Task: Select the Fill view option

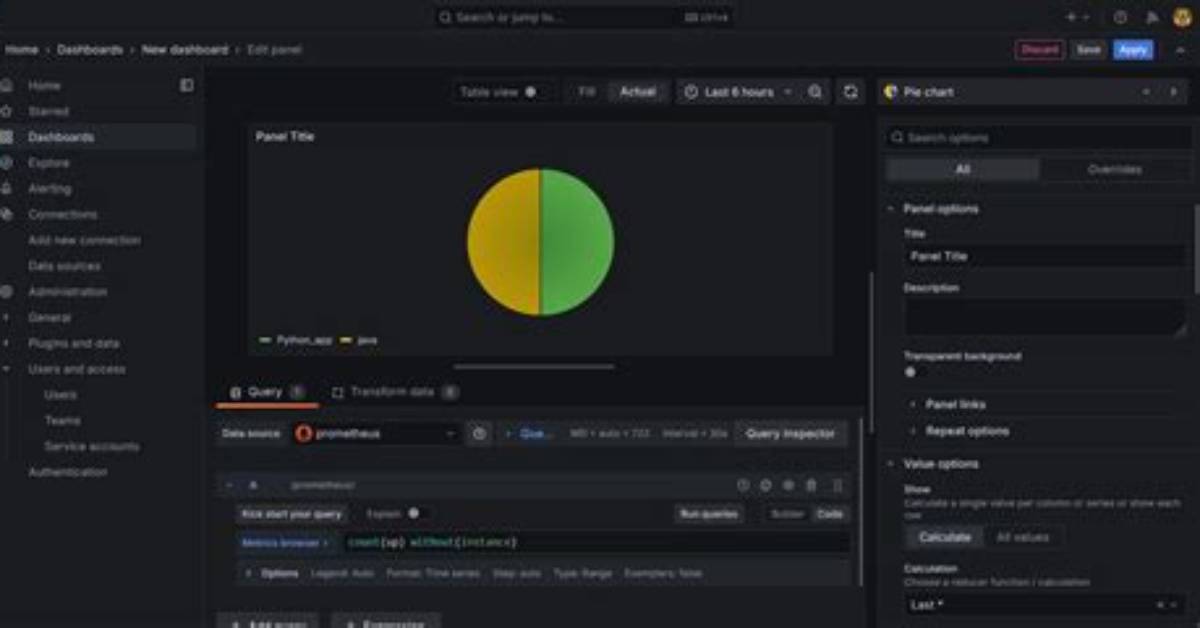Action: (x=587, y=92)
